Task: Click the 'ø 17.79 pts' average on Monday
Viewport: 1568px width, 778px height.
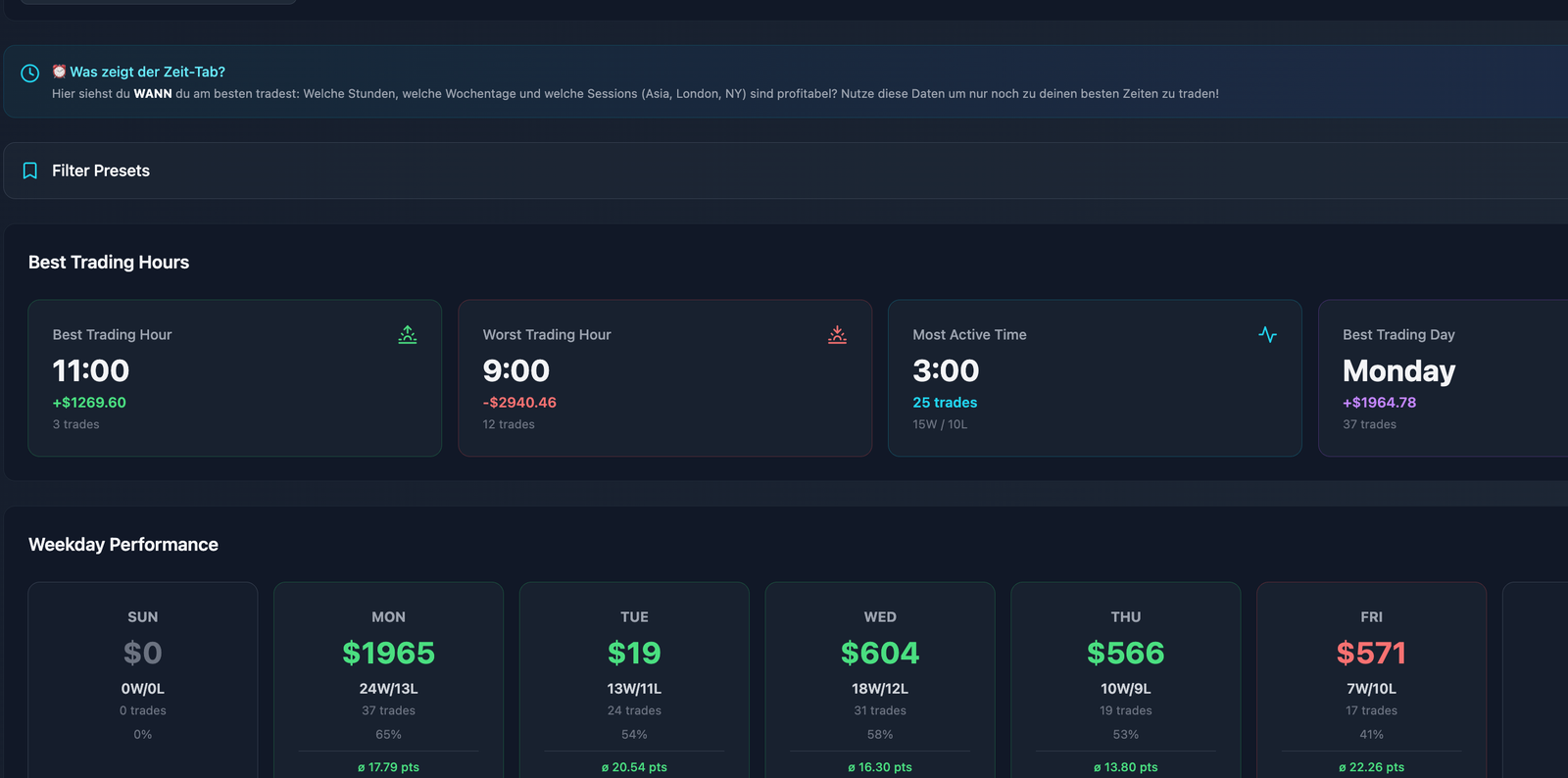Action: point(388,767)
